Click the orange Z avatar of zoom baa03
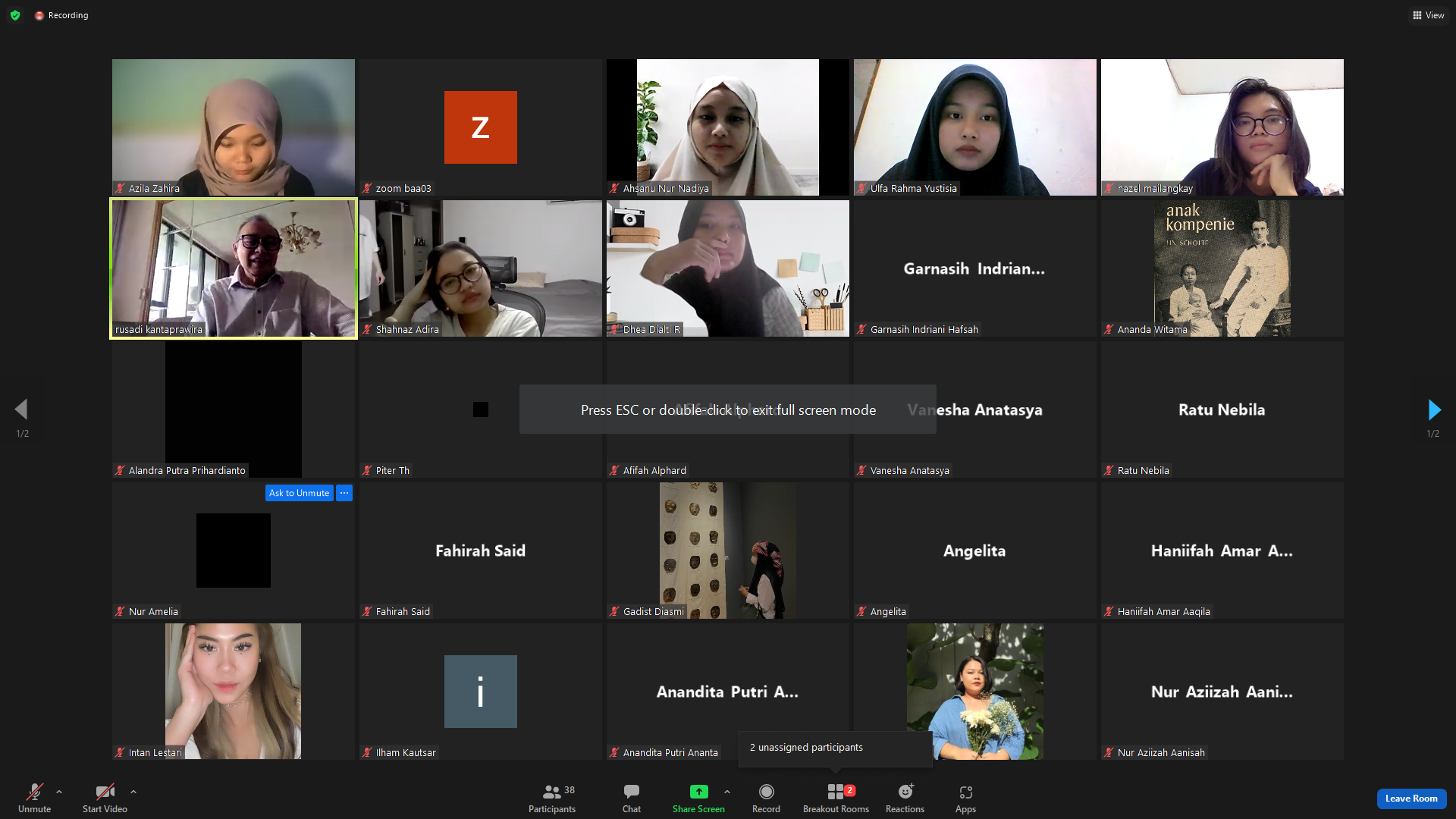The image size is (1456, 819). (481, 127)
